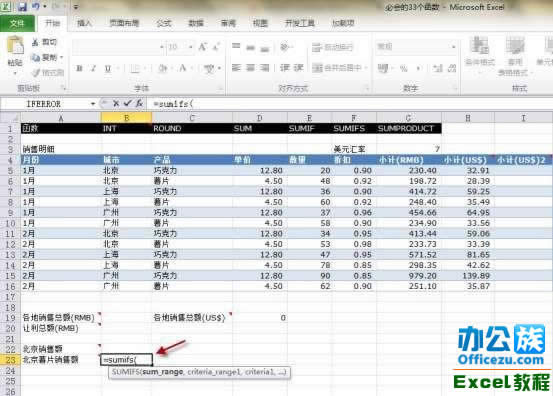Open the Customize Quick Access Toolbar arrow

pos(76,7)
